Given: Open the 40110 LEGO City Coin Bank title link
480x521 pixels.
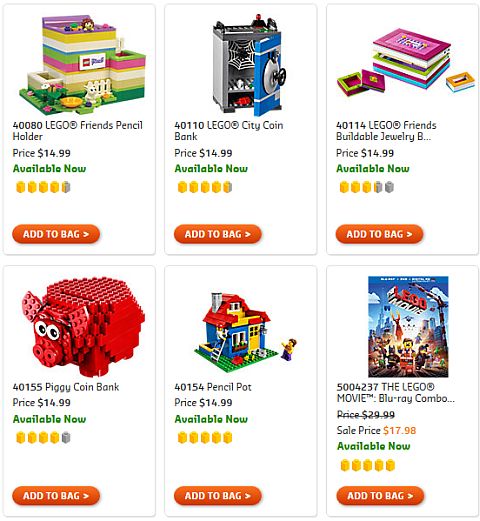Looking at the screenshot, I should 229,131.
